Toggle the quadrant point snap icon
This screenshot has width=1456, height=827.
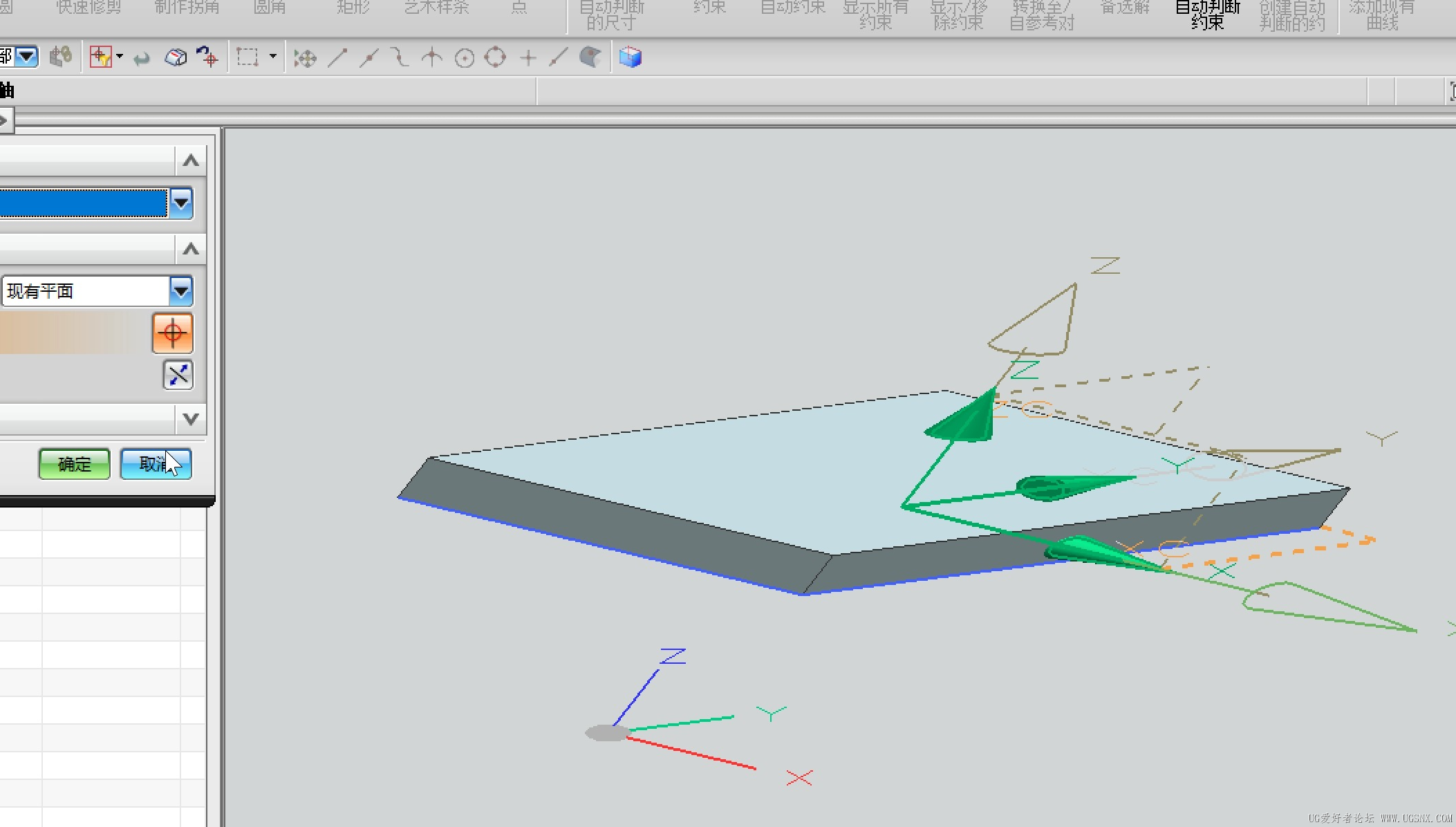(x=496, y=57)
